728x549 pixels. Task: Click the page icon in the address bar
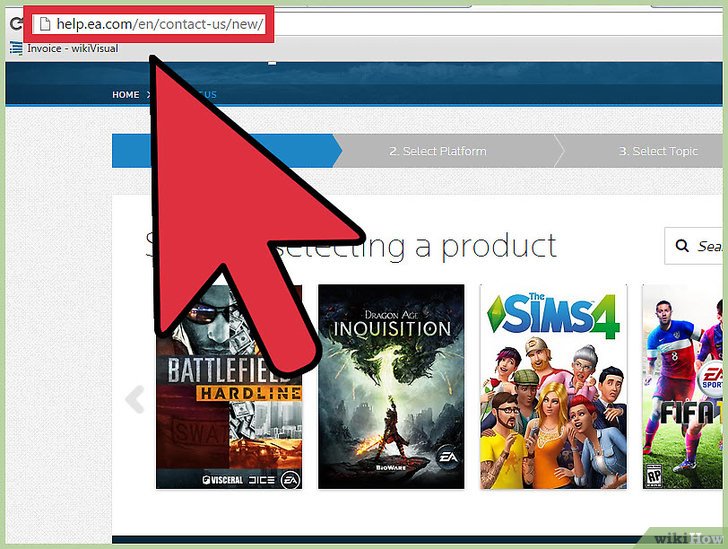tap(45, 24)
